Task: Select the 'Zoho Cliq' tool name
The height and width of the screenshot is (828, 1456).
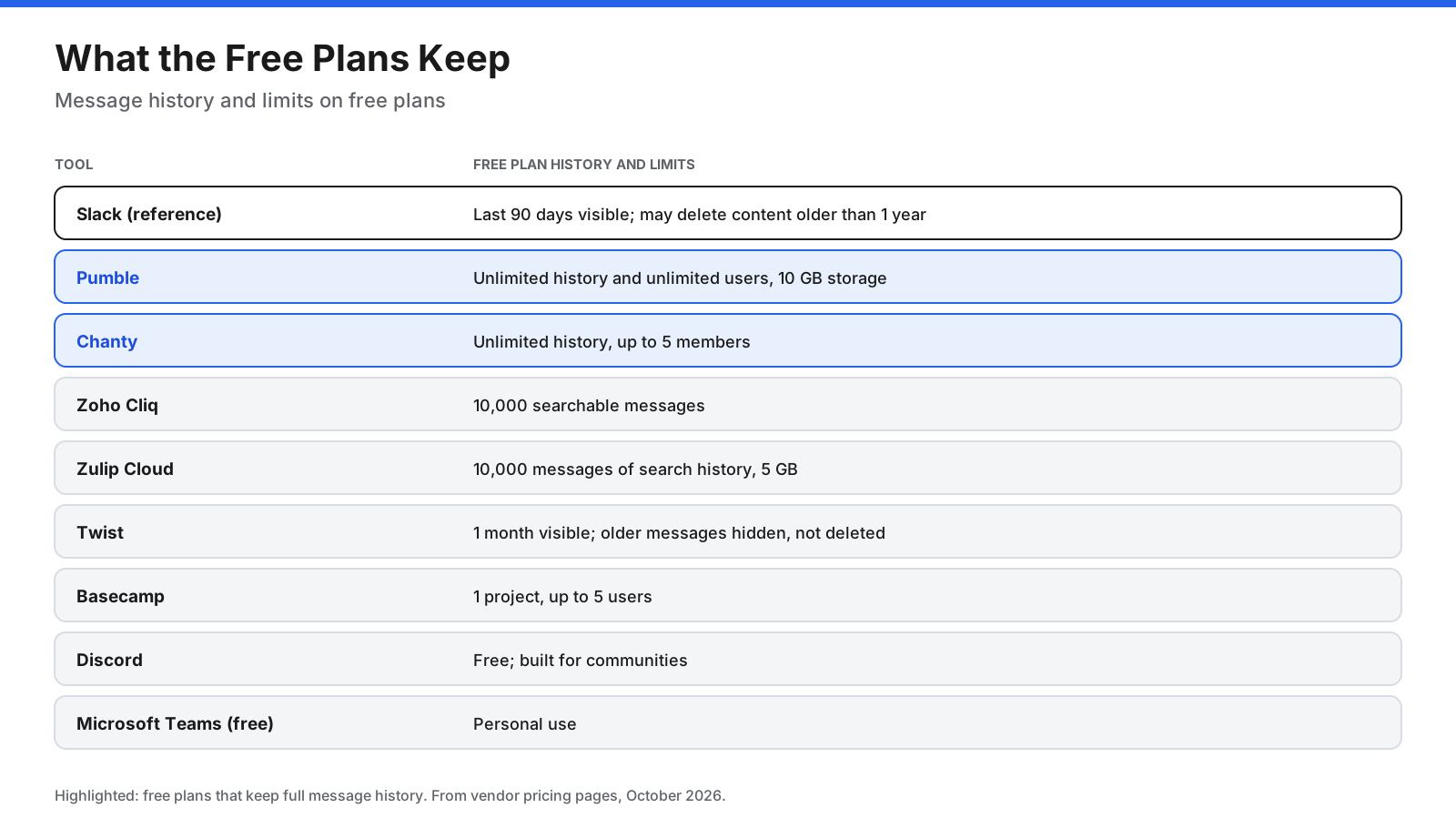Action: click(117, 405)
